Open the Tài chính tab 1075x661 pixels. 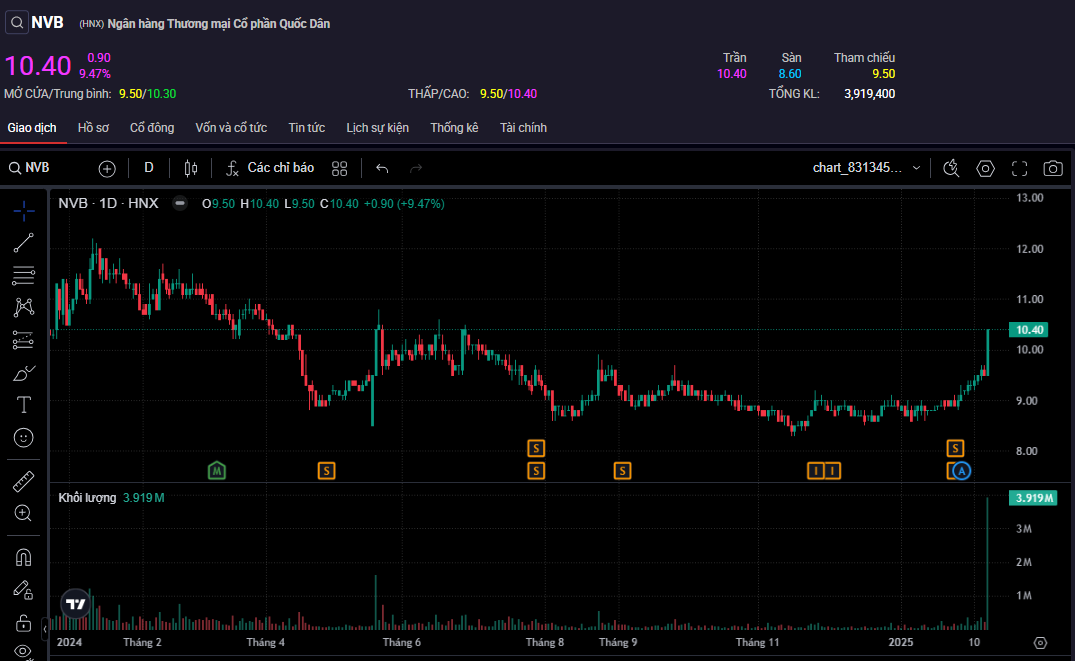coord(523,128)
